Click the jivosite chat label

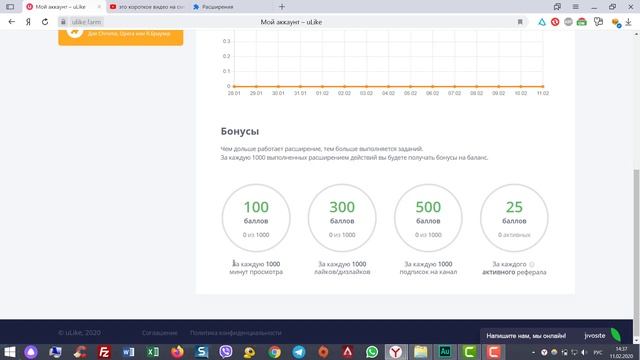[x=595, y=336]
